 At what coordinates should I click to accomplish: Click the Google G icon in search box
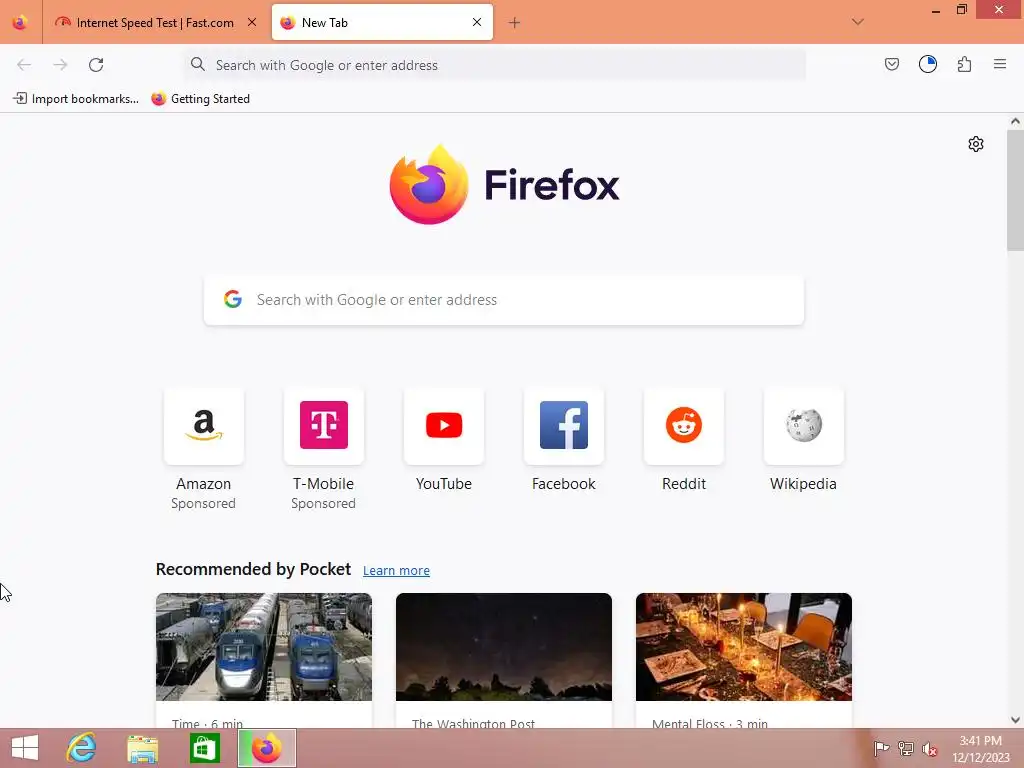pyautogui.click(x=233, y=299)
